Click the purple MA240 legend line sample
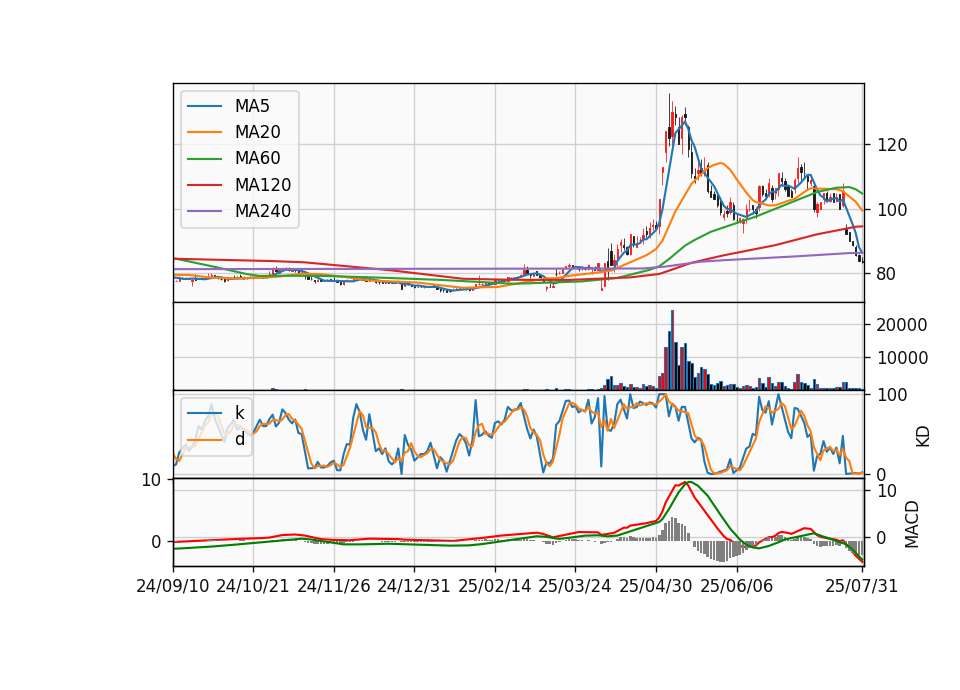The image size is (960, 690). coord(204,211)
